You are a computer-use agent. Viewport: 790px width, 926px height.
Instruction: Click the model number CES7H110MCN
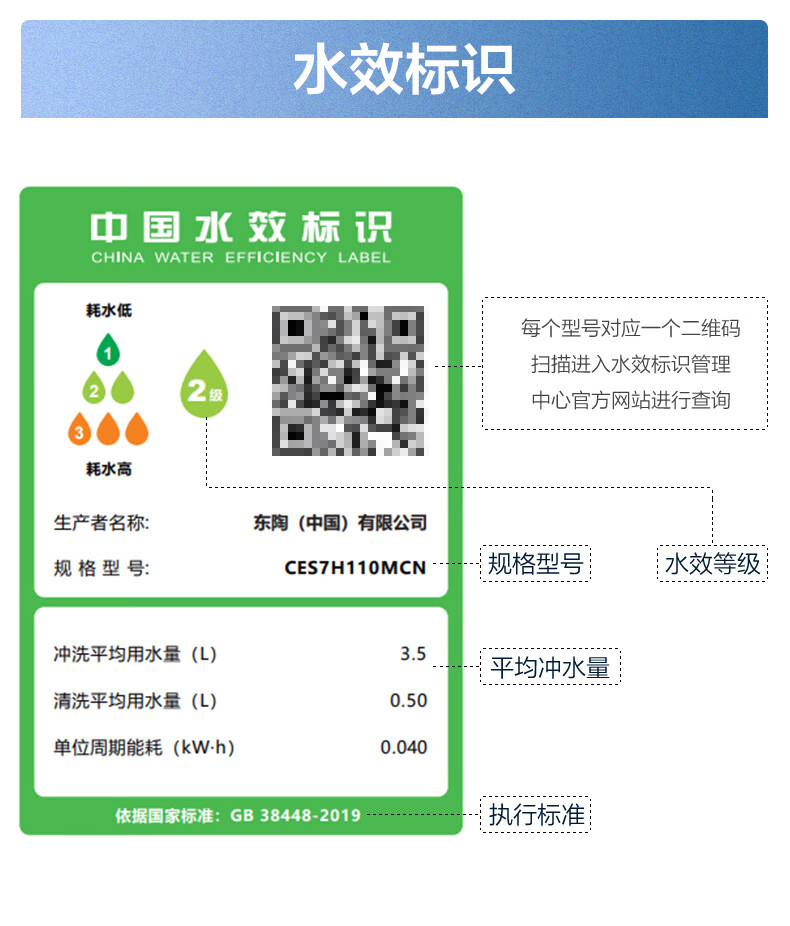click(x=355, y=568)
